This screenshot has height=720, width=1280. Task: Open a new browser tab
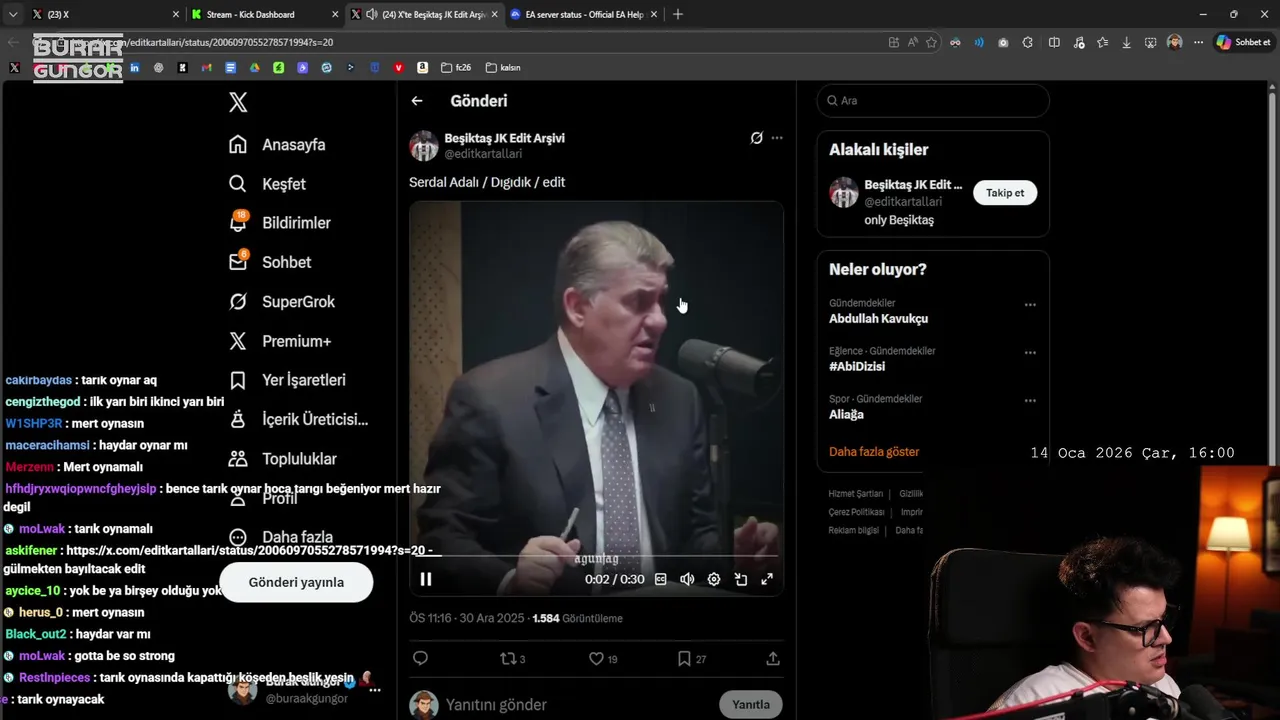tap(678, 14)
